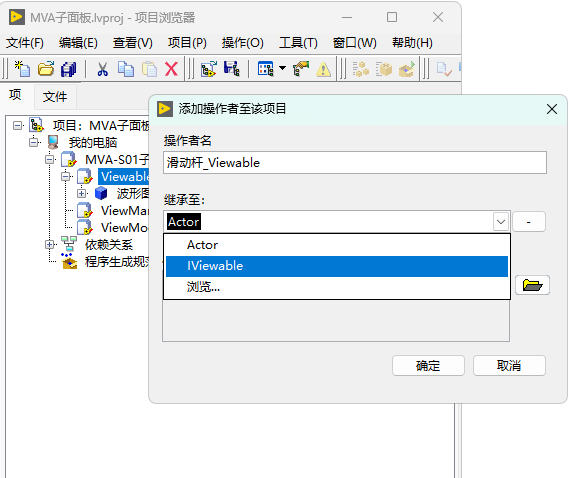The width and height of the screenshot is (572, 478).
Task: Select the 项目: MVA子面板 root item
Action: pyautogui.click(x=101, y=126)
